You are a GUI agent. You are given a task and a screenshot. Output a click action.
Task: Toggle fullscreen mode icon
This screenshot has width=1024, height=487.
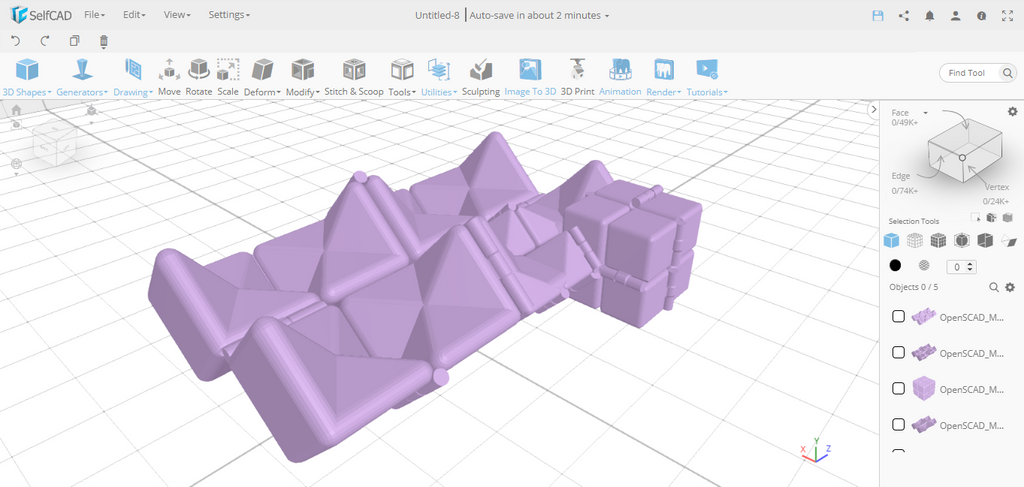click(x=1007, y=16)
